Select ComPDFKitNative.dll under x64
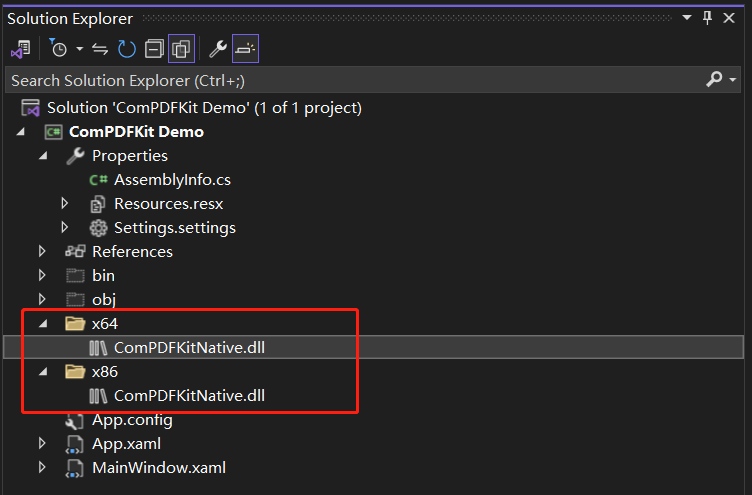This screenshot has width=752, height=495. point(189,348)
